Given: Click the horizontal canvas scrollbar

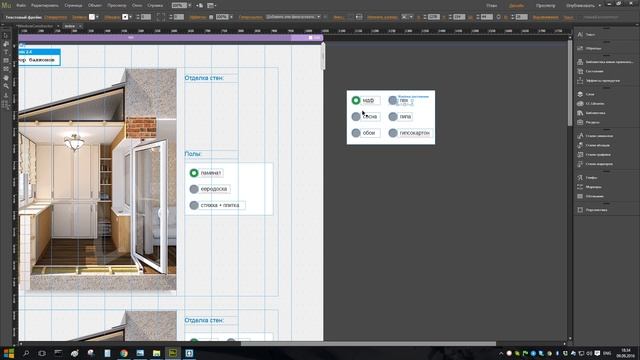Looking at the screenshot, I should pyautogui.click(x=368, y=343).
